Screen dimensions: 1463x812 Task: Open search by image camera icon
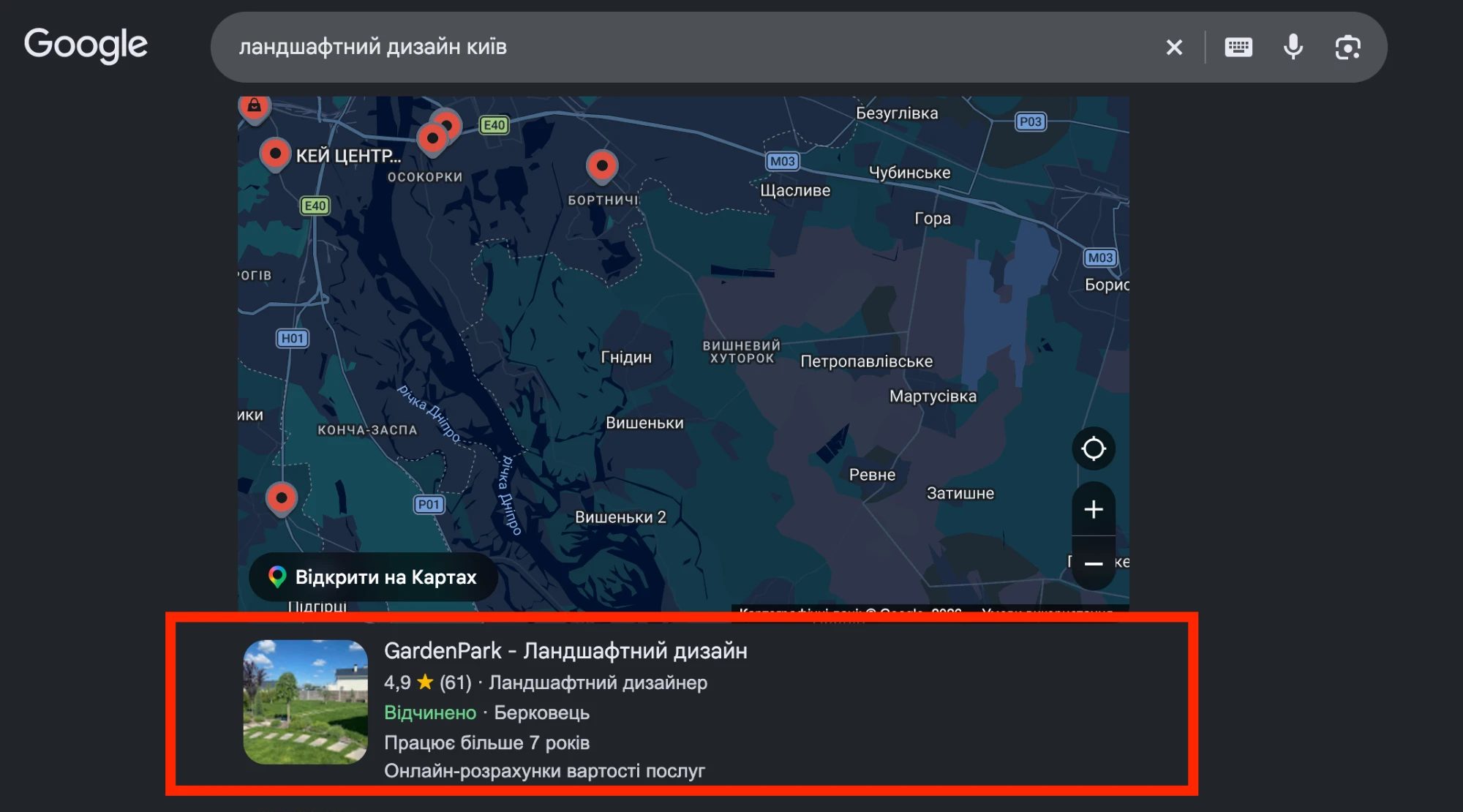[x=1347, y=48]
